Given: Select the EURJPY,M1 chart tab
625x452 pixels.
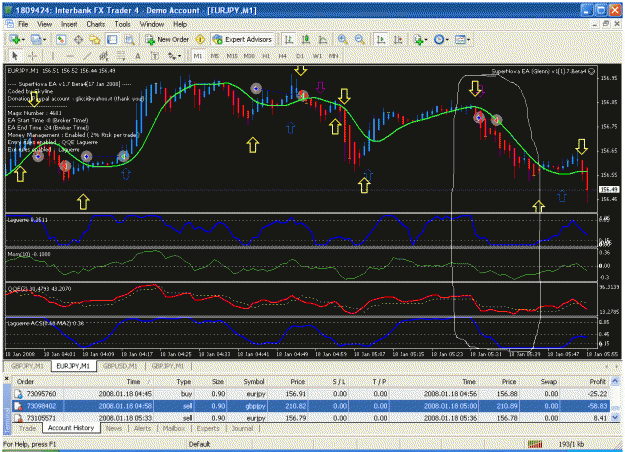Looking at the screenshot, I should pyautogui.click(x=73, y=366).
